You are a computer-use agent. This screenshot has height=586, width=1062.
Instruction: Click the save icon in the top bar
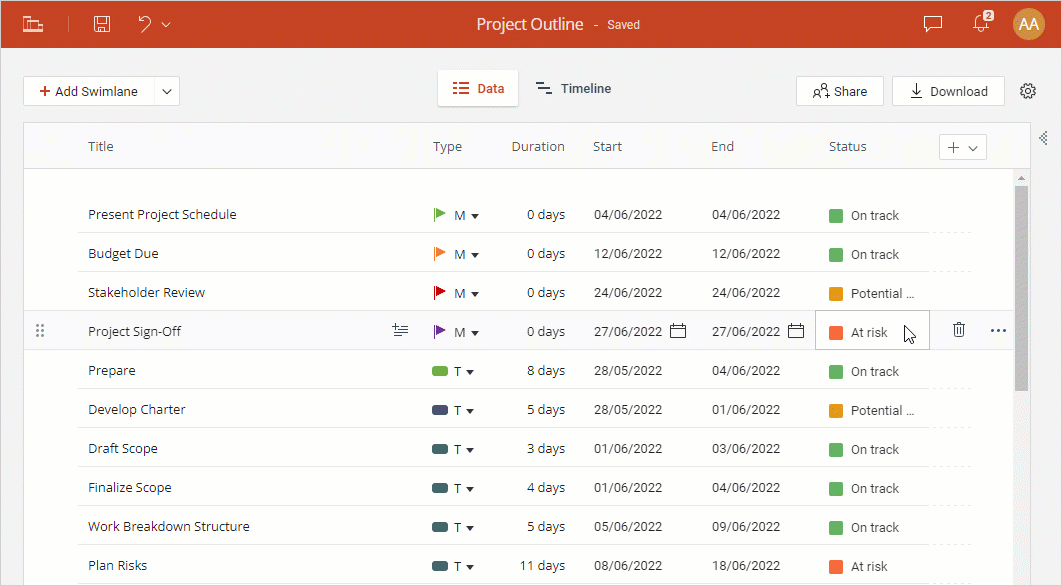(101, 24)
